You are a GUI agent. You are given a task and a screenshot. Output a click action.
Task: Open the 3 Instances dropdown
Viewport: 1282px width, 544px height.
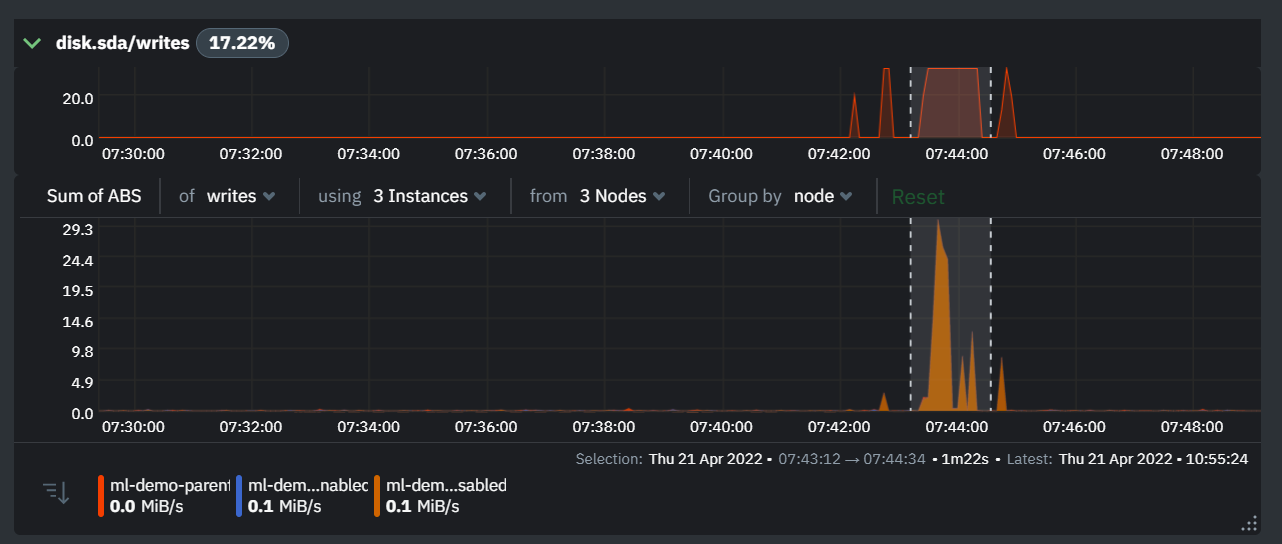coord(429,196)
